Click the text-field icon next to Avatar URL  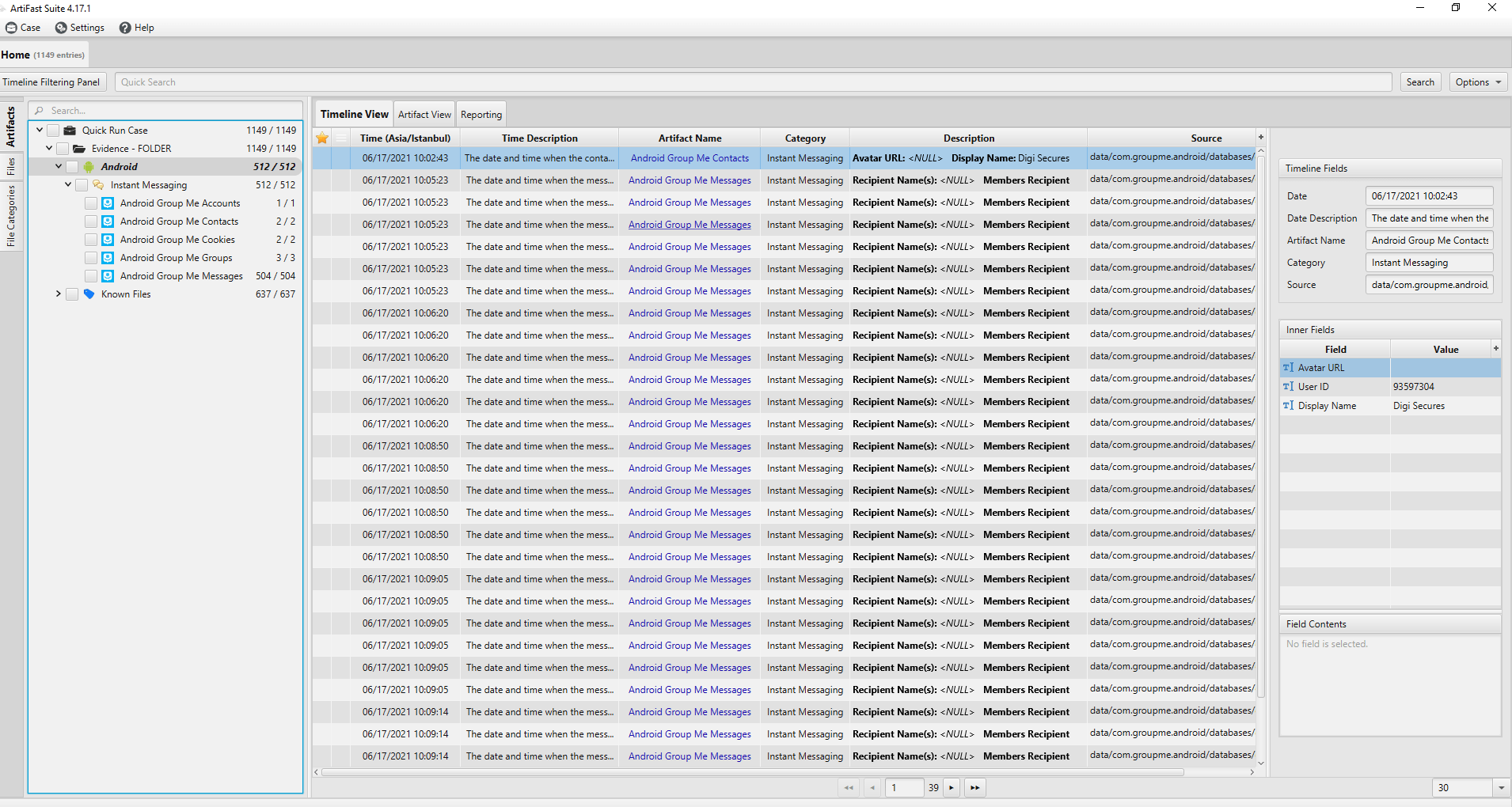pos(1288,368)
